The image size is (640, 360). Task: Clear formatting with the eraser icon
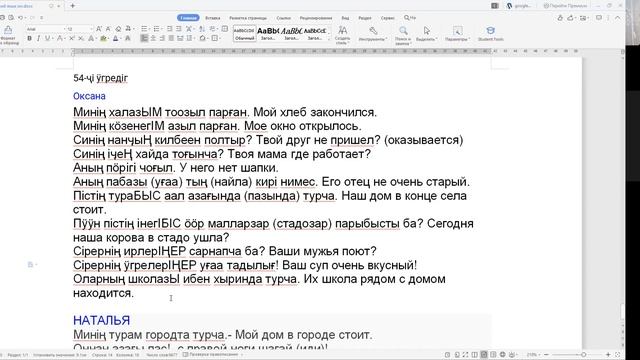(x=118, y=29)
